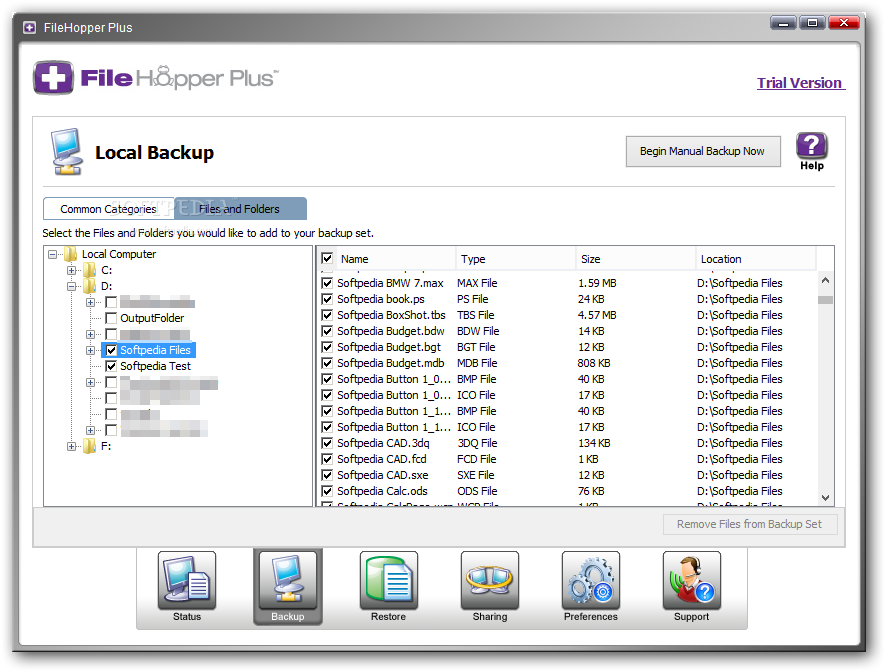Open the Preferences gears icon
This screenshot has height=672, width=886.
tap(590, 580)
